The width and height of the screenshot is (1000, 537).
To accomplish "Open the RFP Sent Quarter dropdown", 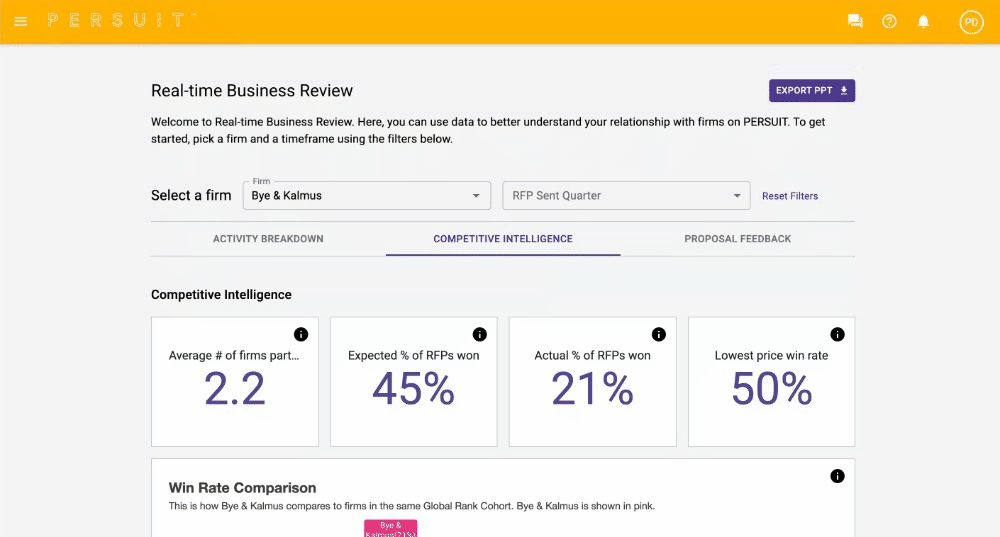I will [x=626, y=196].
